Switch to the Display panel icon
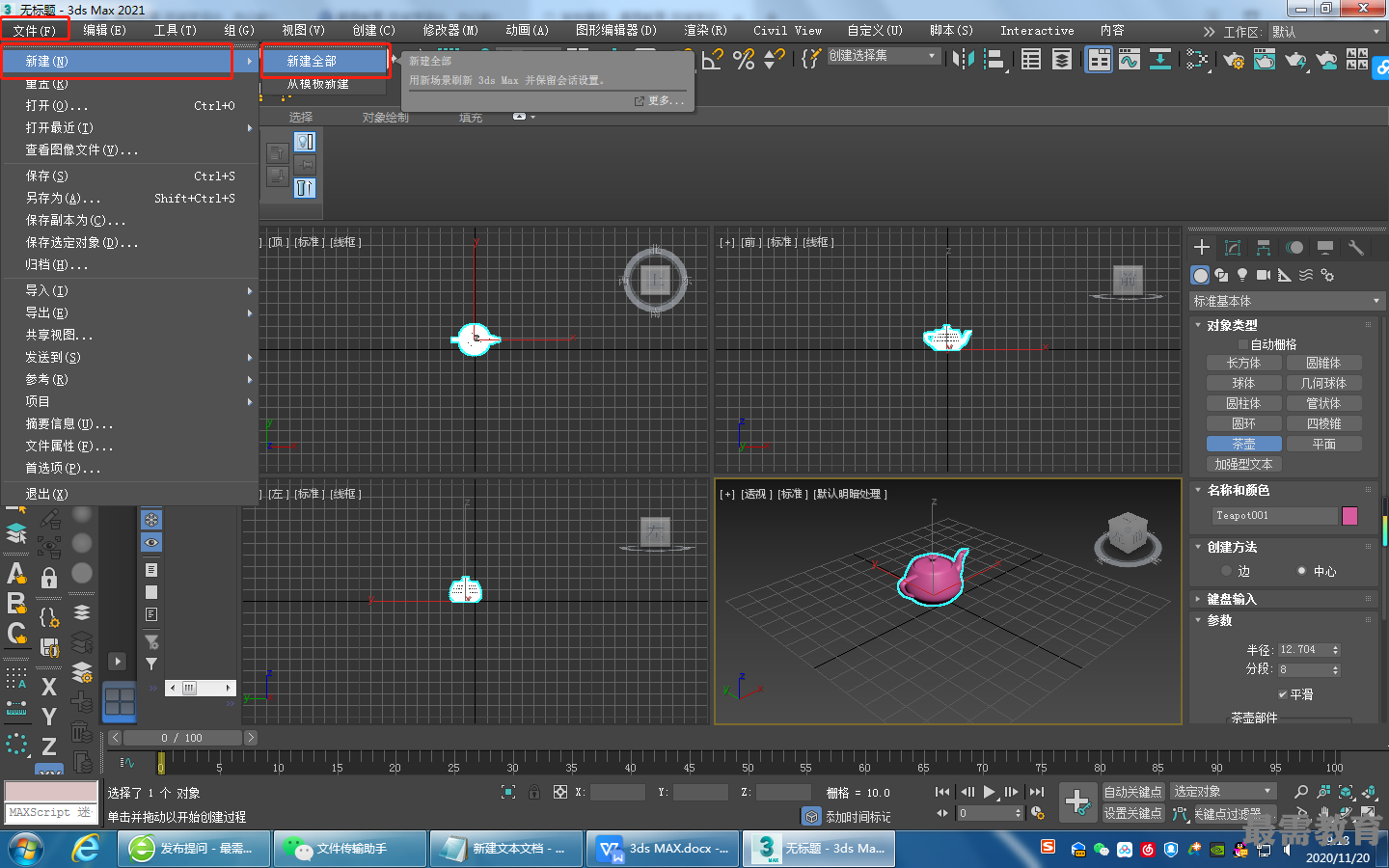 pyautogui.click(x=1325, y=248)
